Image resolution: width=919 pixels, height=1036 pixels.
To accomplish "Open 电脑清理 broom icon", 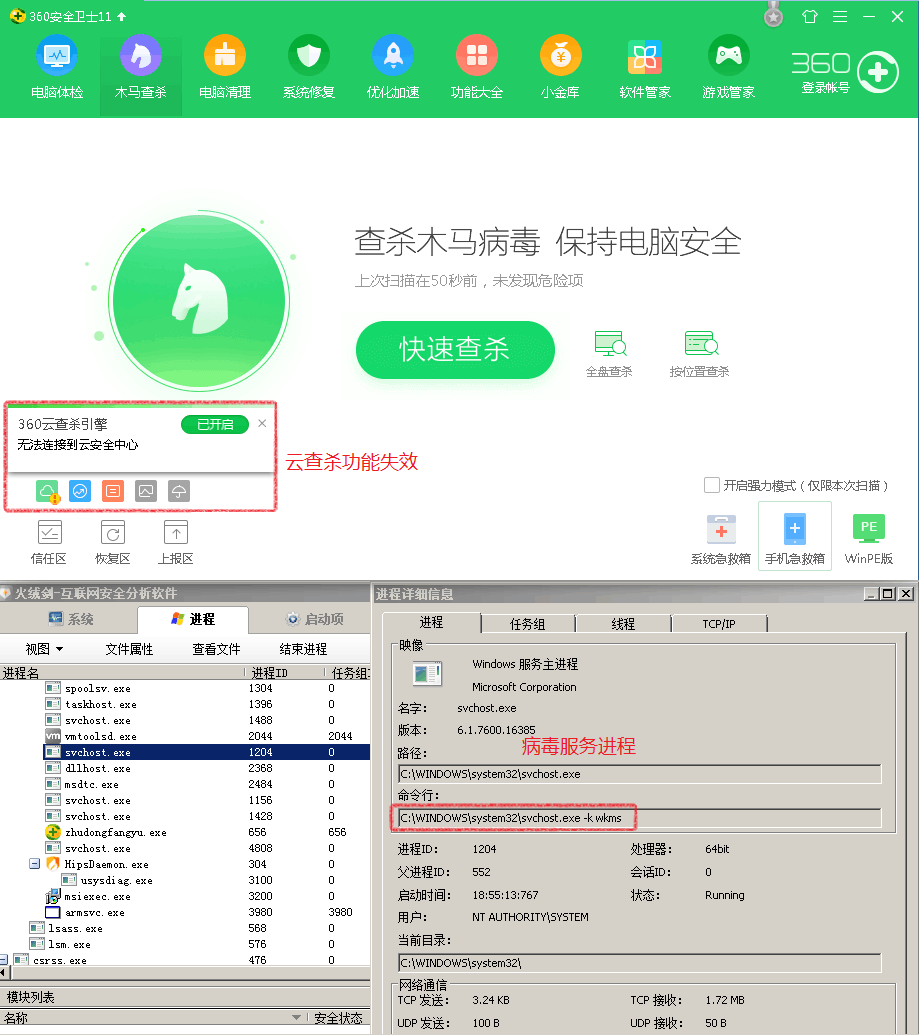I will [225, 56].
